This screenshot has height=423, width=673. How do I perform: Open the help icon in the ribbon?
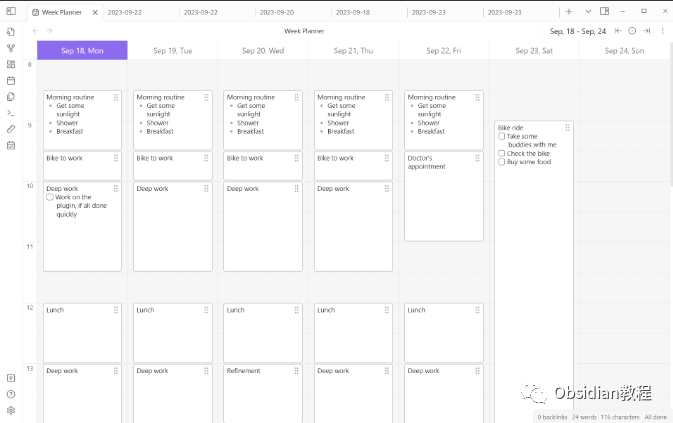point(11,394)
